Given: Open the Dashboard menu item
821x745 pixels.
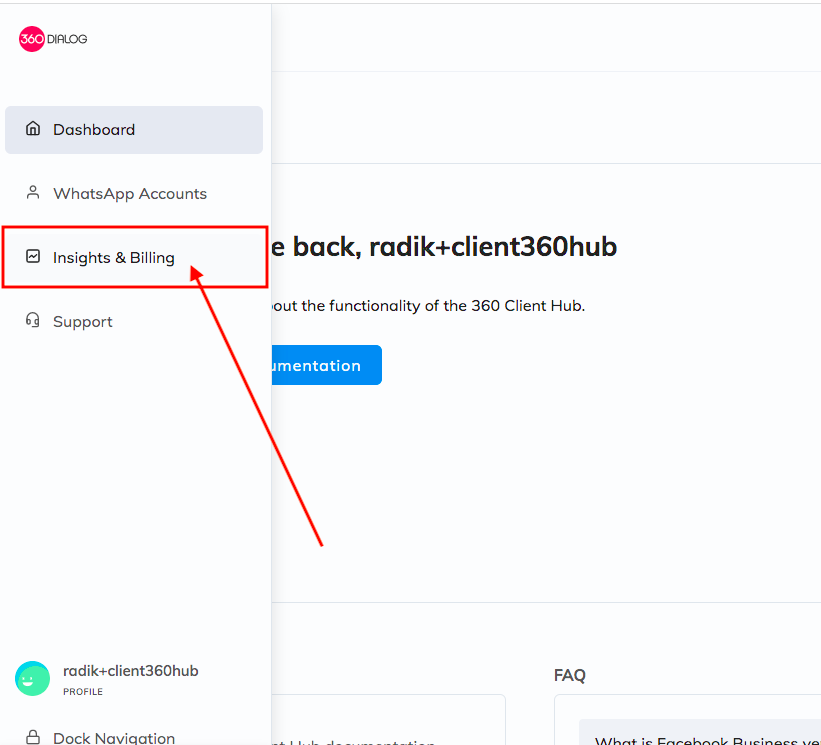Looking at the screenshot, I should (x=134, y=130).
